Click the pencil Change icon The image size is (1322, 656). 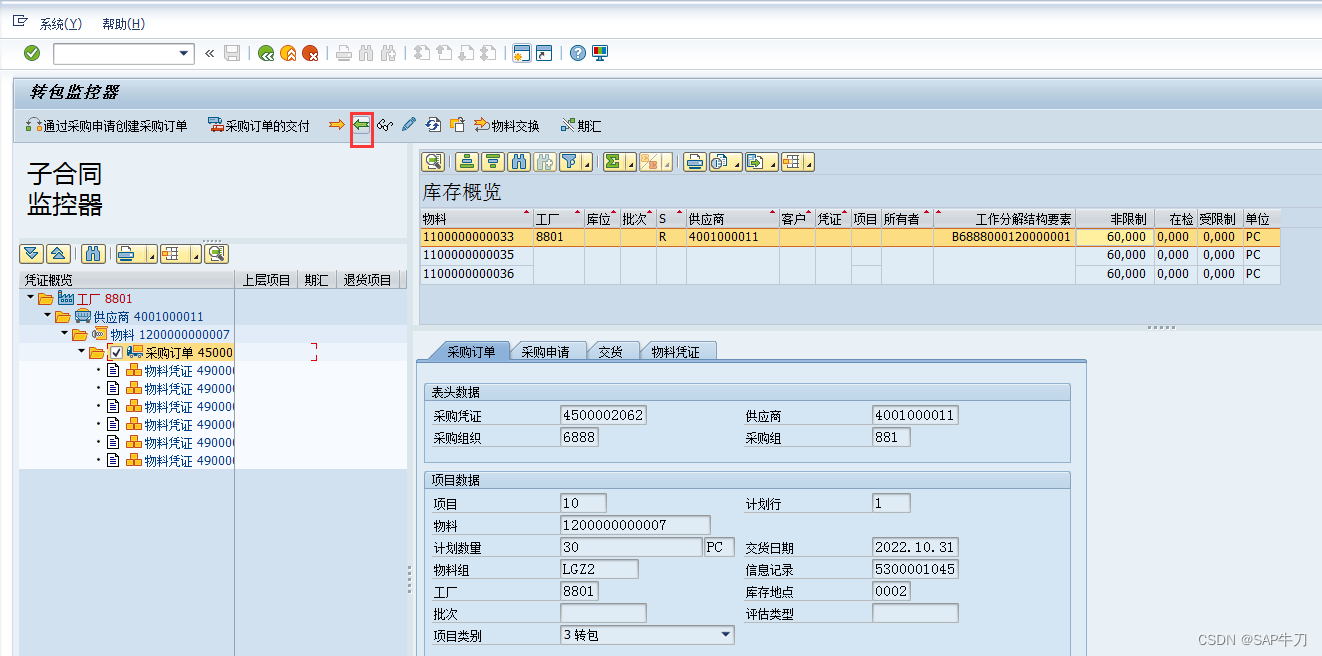click(x=409, y=125)
